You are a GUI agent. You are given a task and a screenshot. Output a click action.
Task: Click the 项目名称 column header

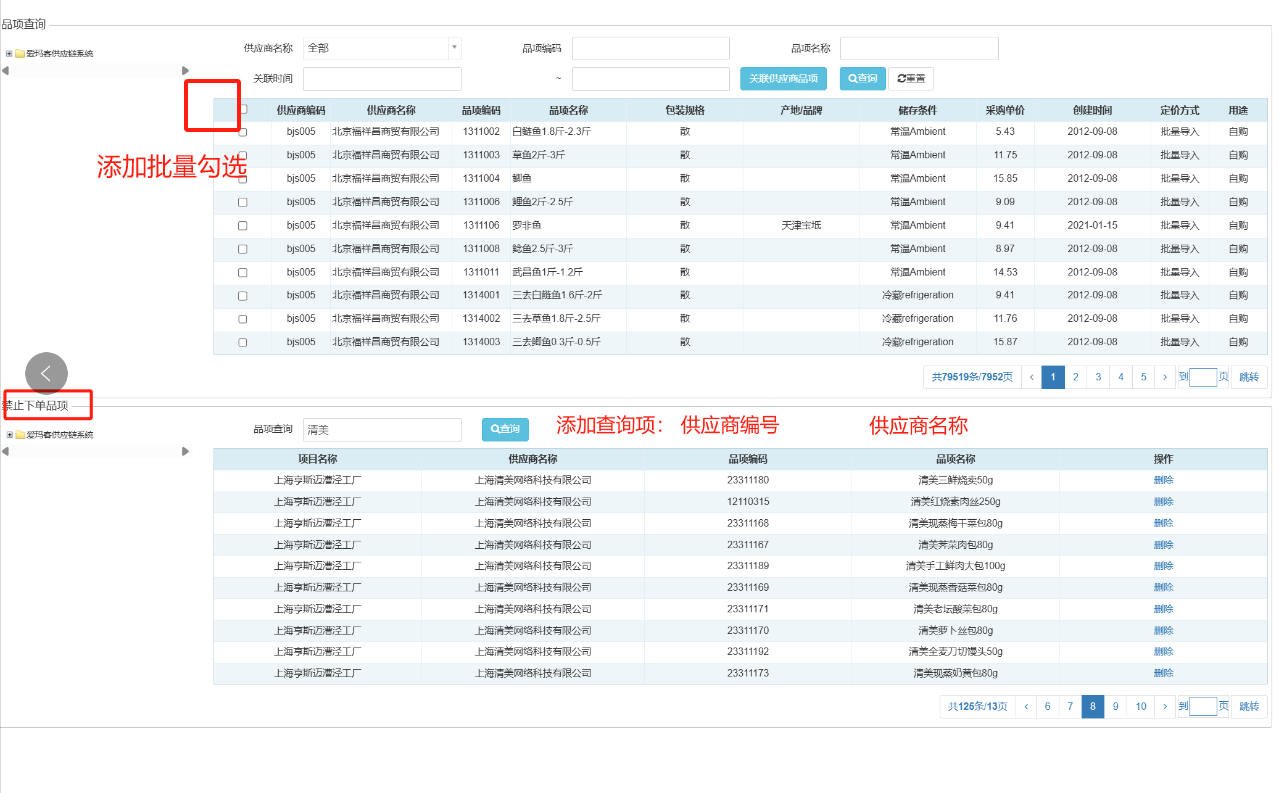pos(317,459)
